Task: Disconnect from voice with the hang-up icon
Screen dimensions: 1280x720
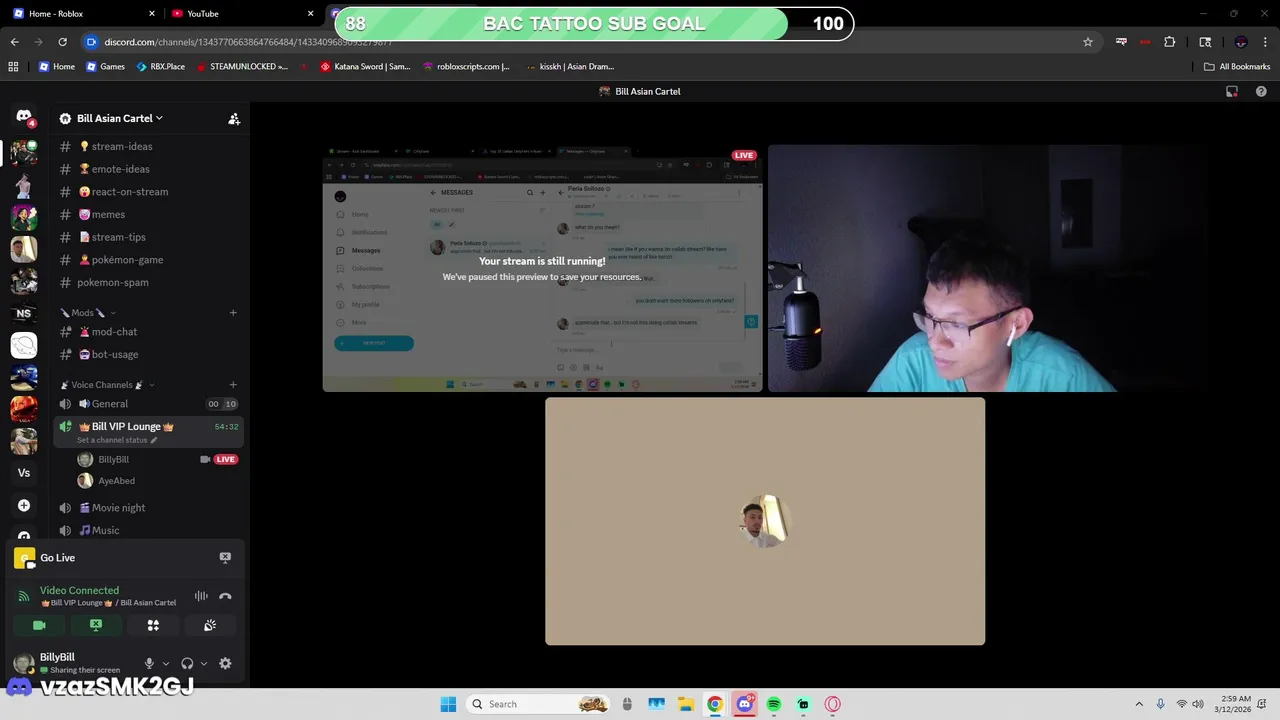Action: pos(225,596)
